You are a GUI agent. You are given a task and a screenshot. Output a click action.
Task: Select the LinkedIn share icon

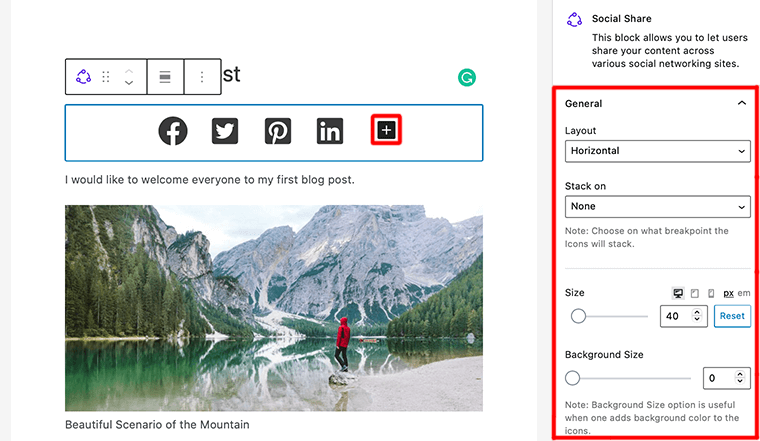point(330,131)
